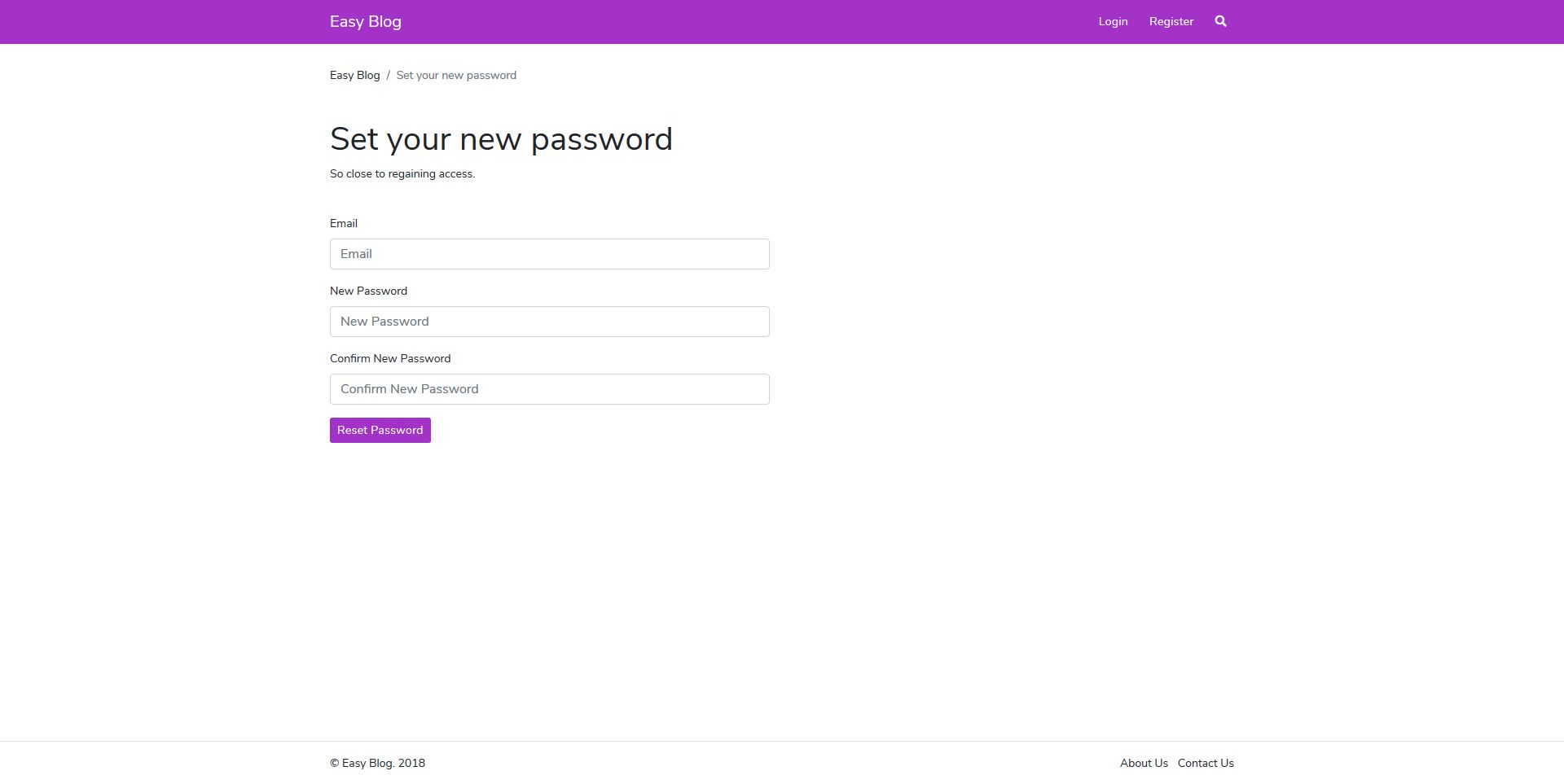This screenshot has height=784, width=1564.
Task: Click the 'New Password' label text
Action: coord(368,291)
